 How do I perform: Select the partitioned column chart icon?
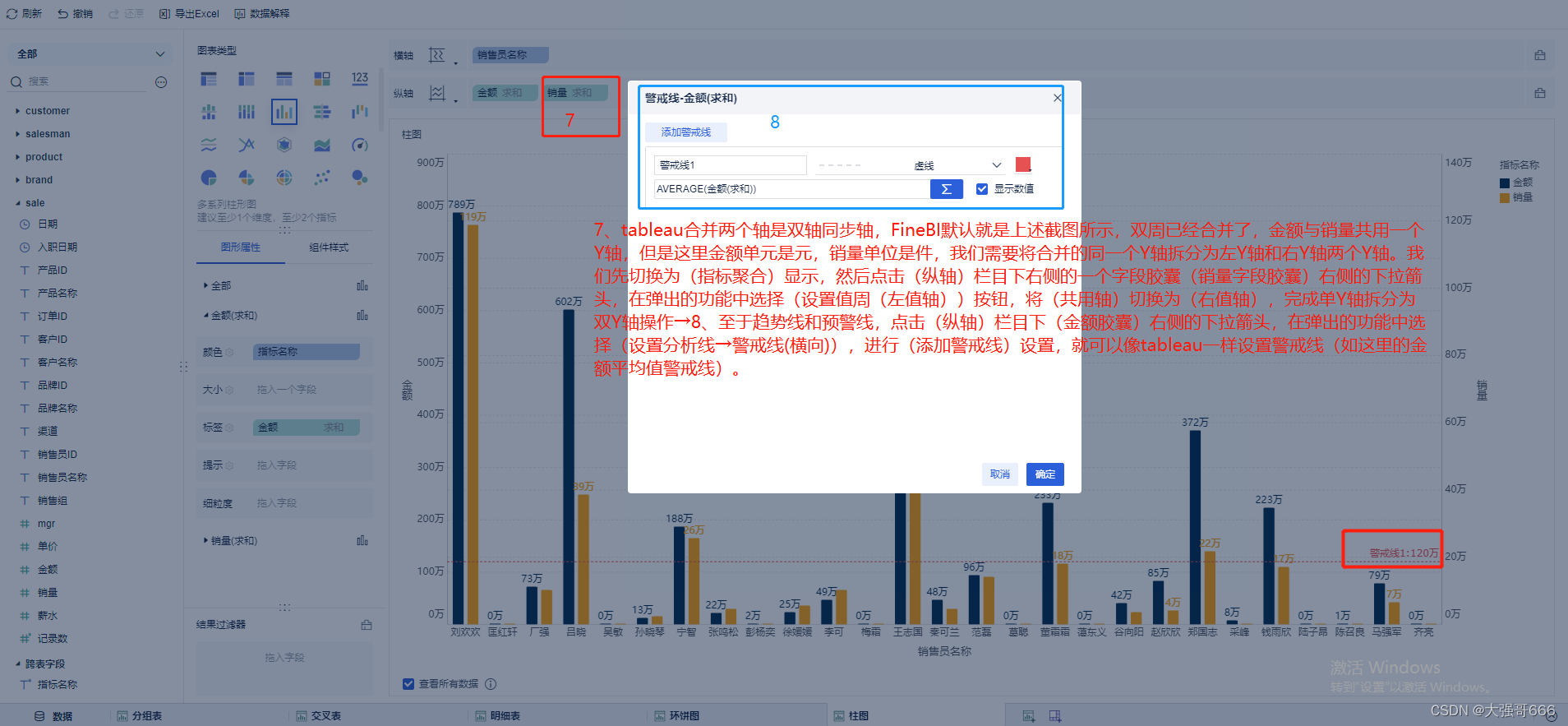(x=209, y=112)
